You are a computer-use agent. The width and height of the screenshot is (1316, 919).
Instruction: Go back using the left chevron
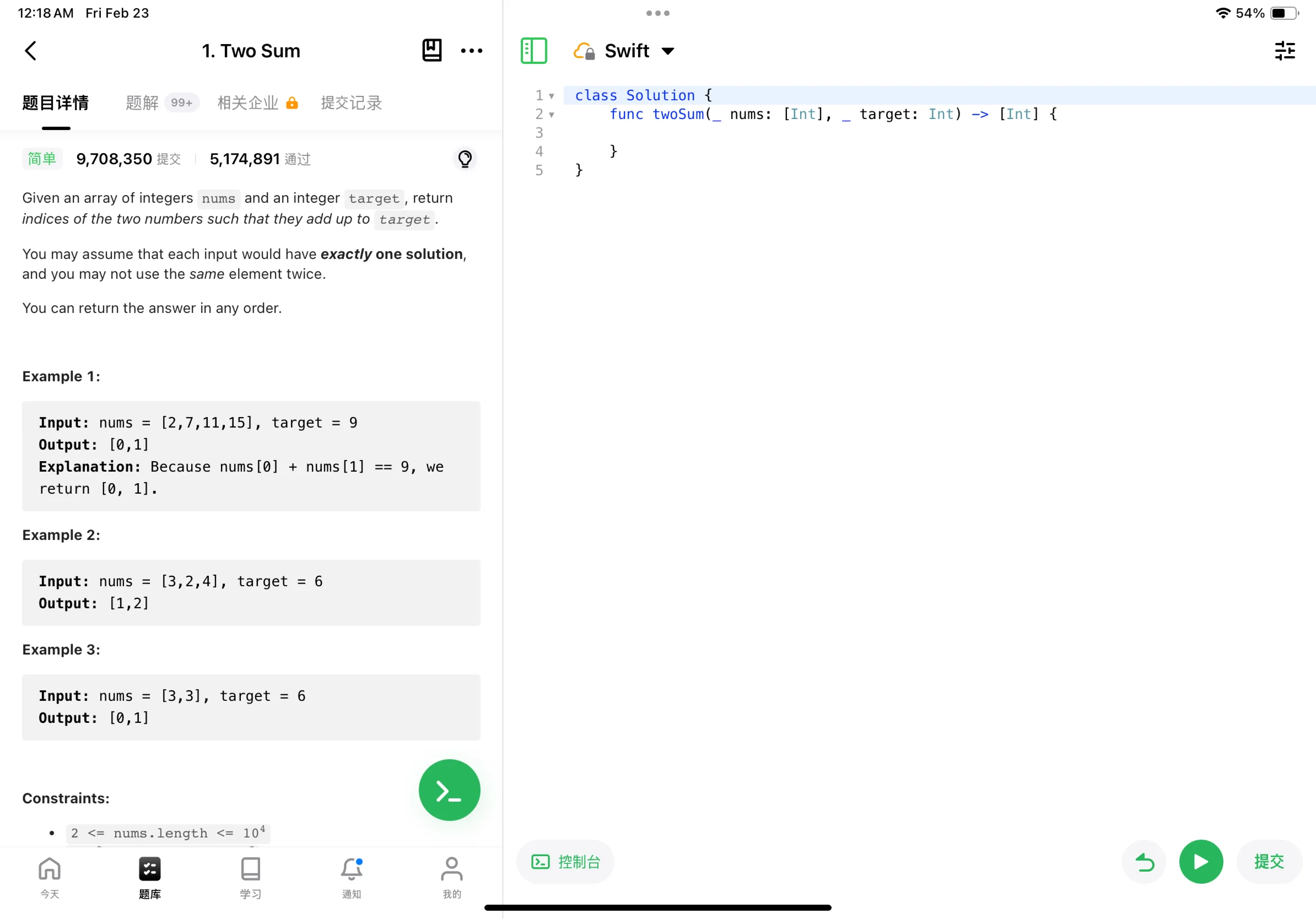click(31, 51)
